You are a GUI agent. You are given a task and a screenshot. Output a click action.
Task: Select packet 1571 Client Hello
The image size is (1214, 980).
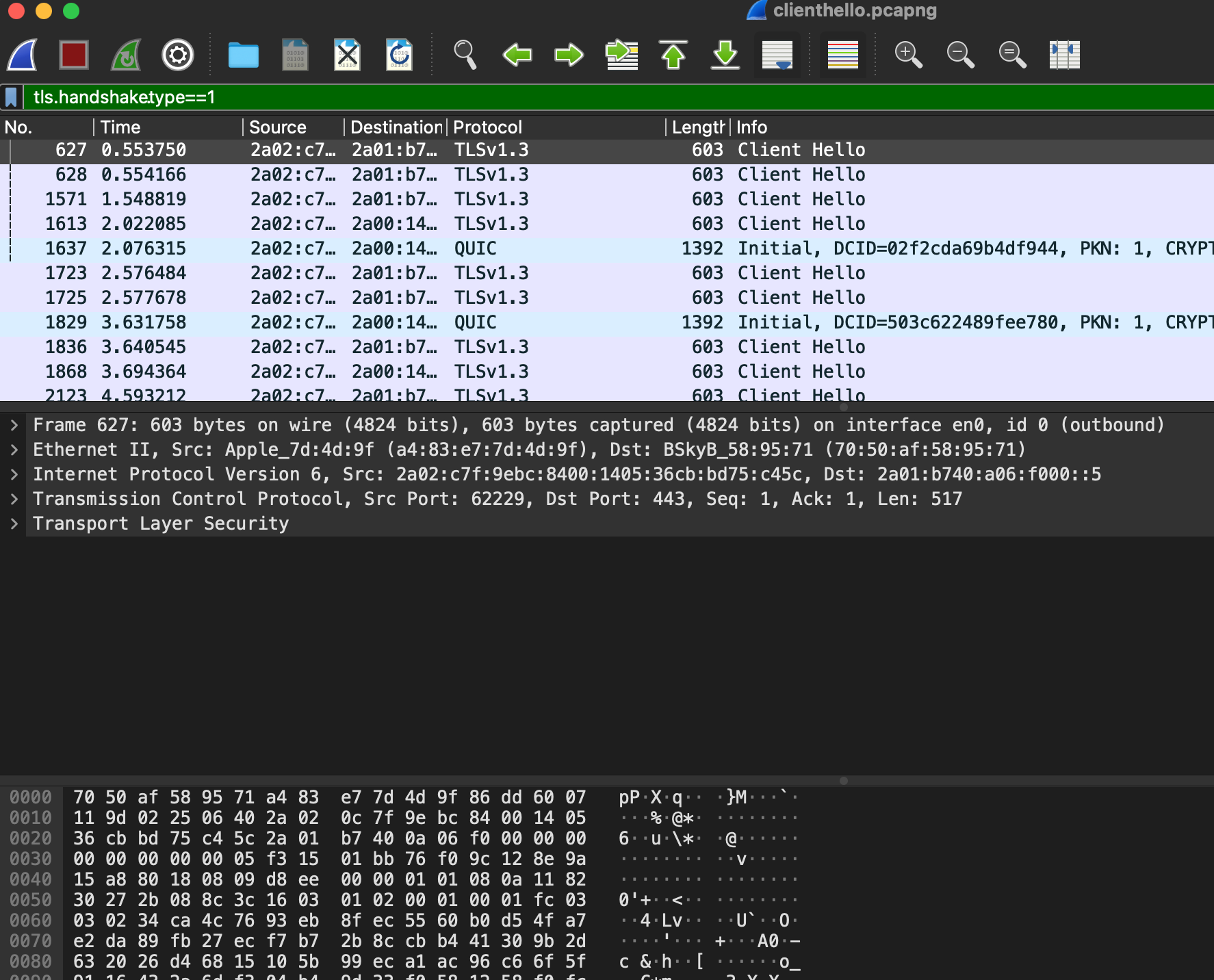607,199
